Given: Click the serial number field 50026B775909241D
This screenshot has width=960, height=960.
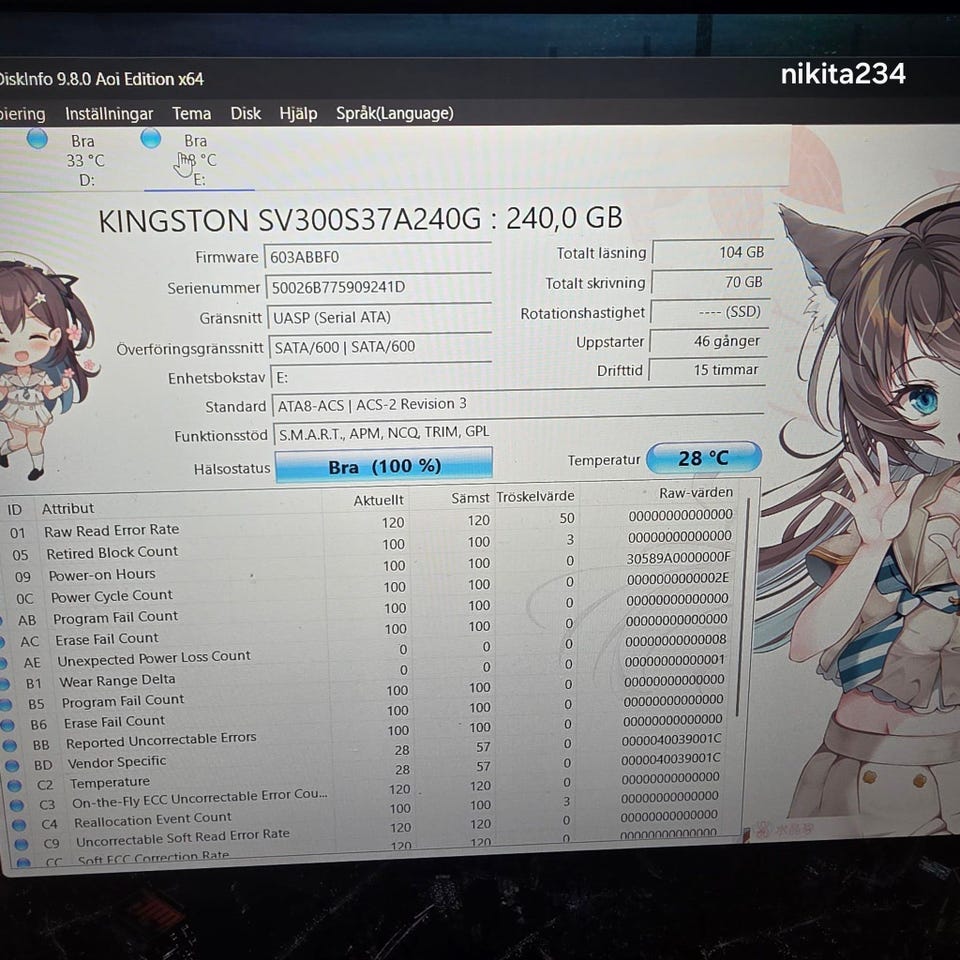Looking at the screenshot, I should coord(380,287).
